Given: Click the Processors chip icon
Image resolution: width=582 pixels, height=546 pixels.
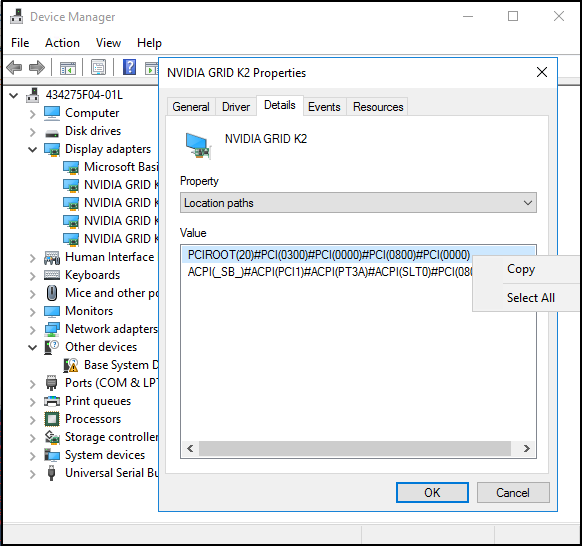Looking at the screenshot, I should (52, 419).
